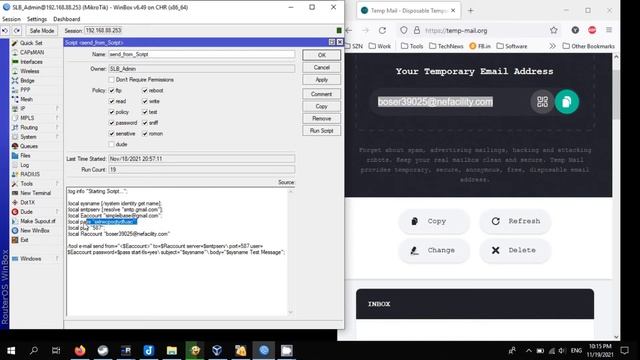Click Delete button on Temp Mail
The height and width of the screenshot is (360, 640).
(x=516, y=250)
